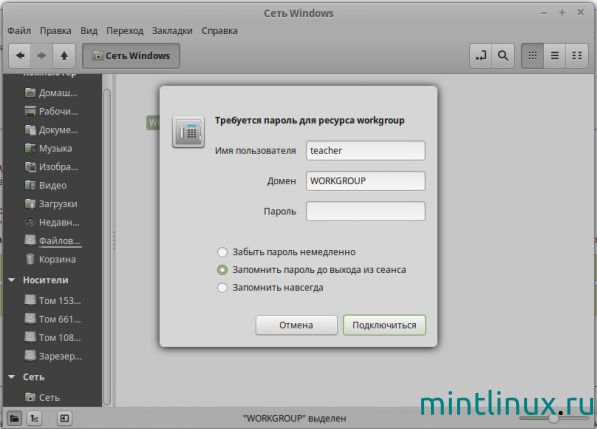Click the up-arrow parent folder icon

[64, 56]
